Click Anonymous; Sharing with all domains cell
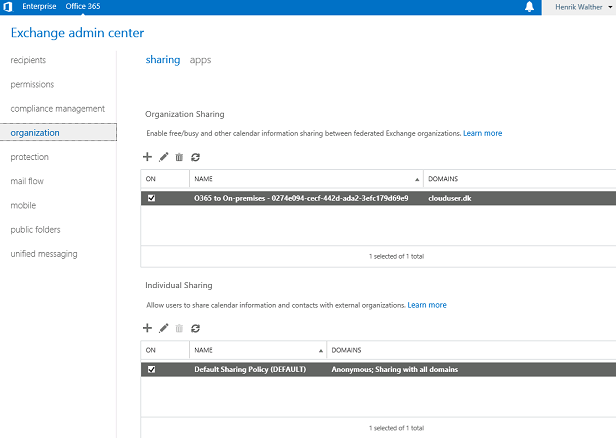This screenshot has height=438, width=616. 395,369
